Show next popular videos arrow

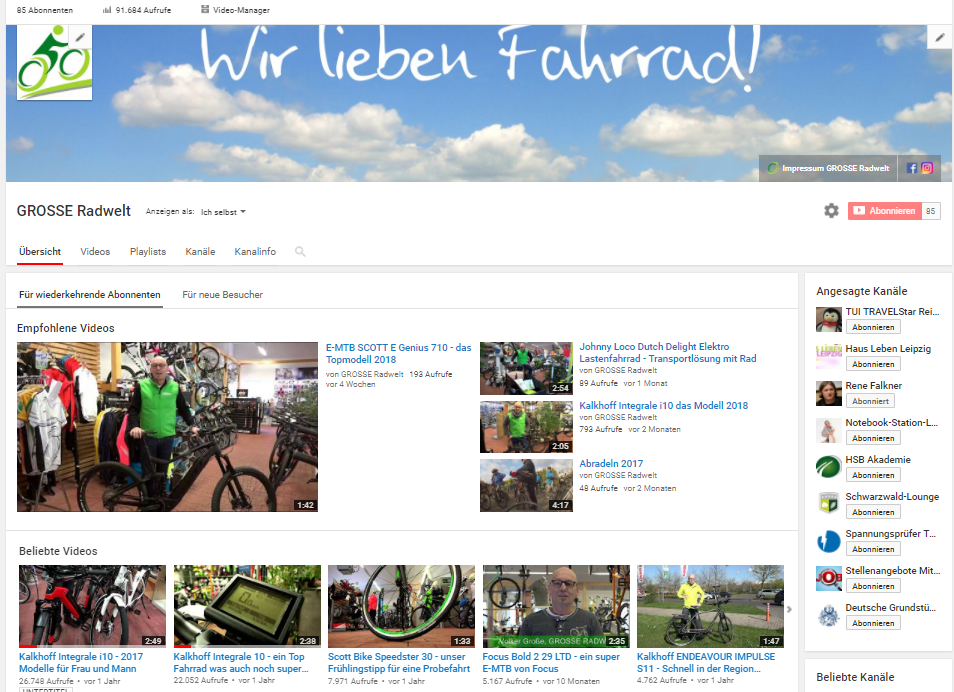[x=790, y=609]
